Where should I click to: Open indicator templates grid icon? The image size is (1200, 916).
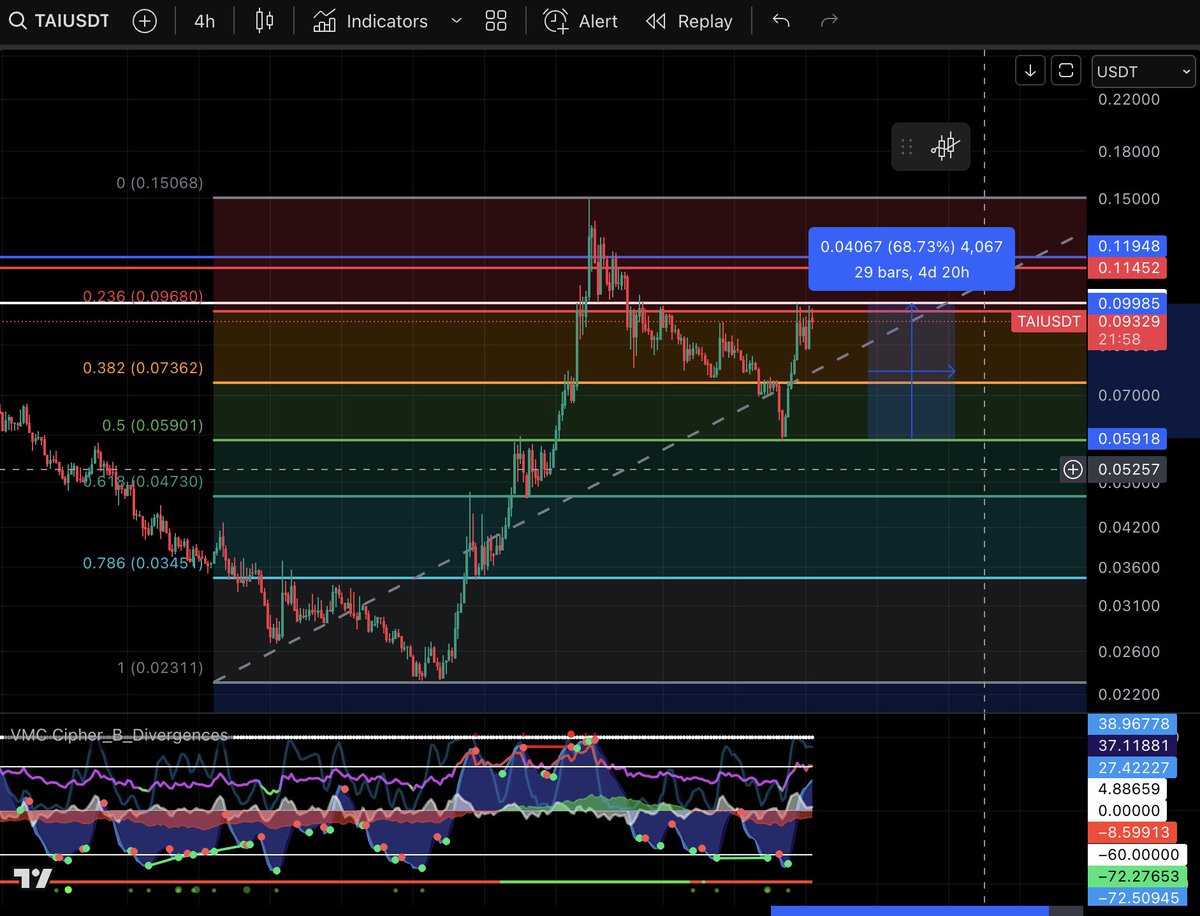[496, 21]
